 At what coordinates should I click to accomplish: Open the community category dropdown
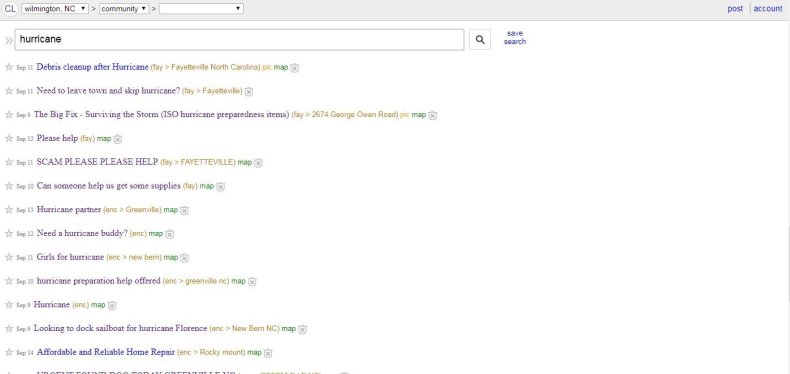pos(124,9)
